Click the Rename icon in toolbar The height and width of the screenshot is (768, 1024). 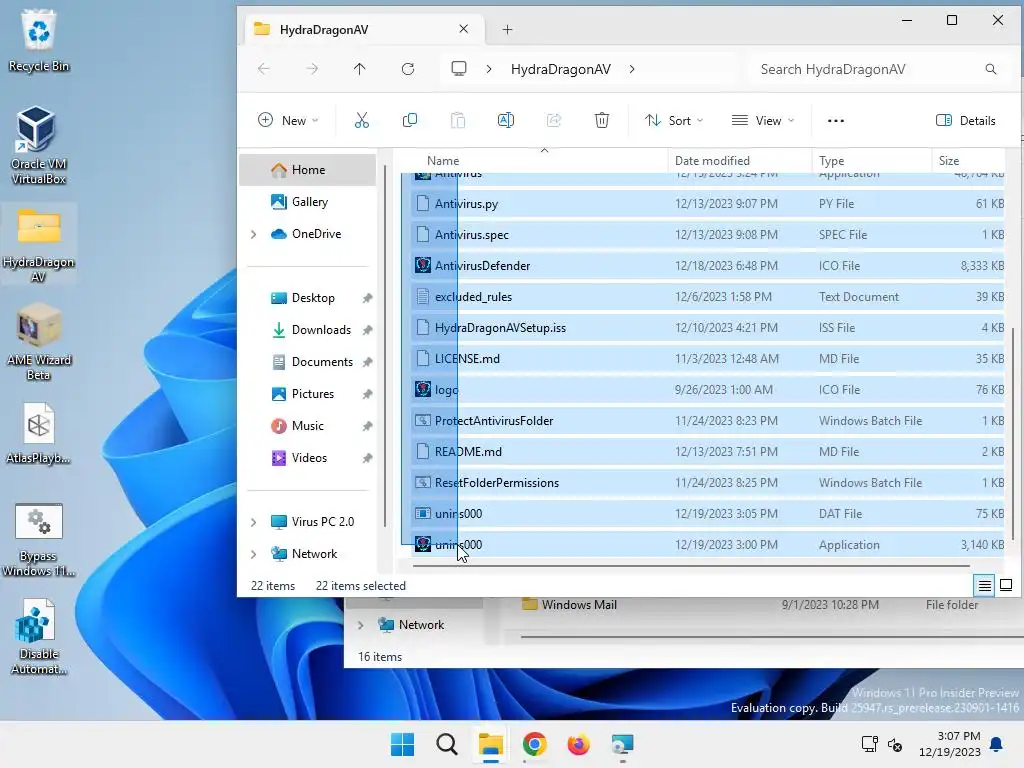tap(505, 120)
